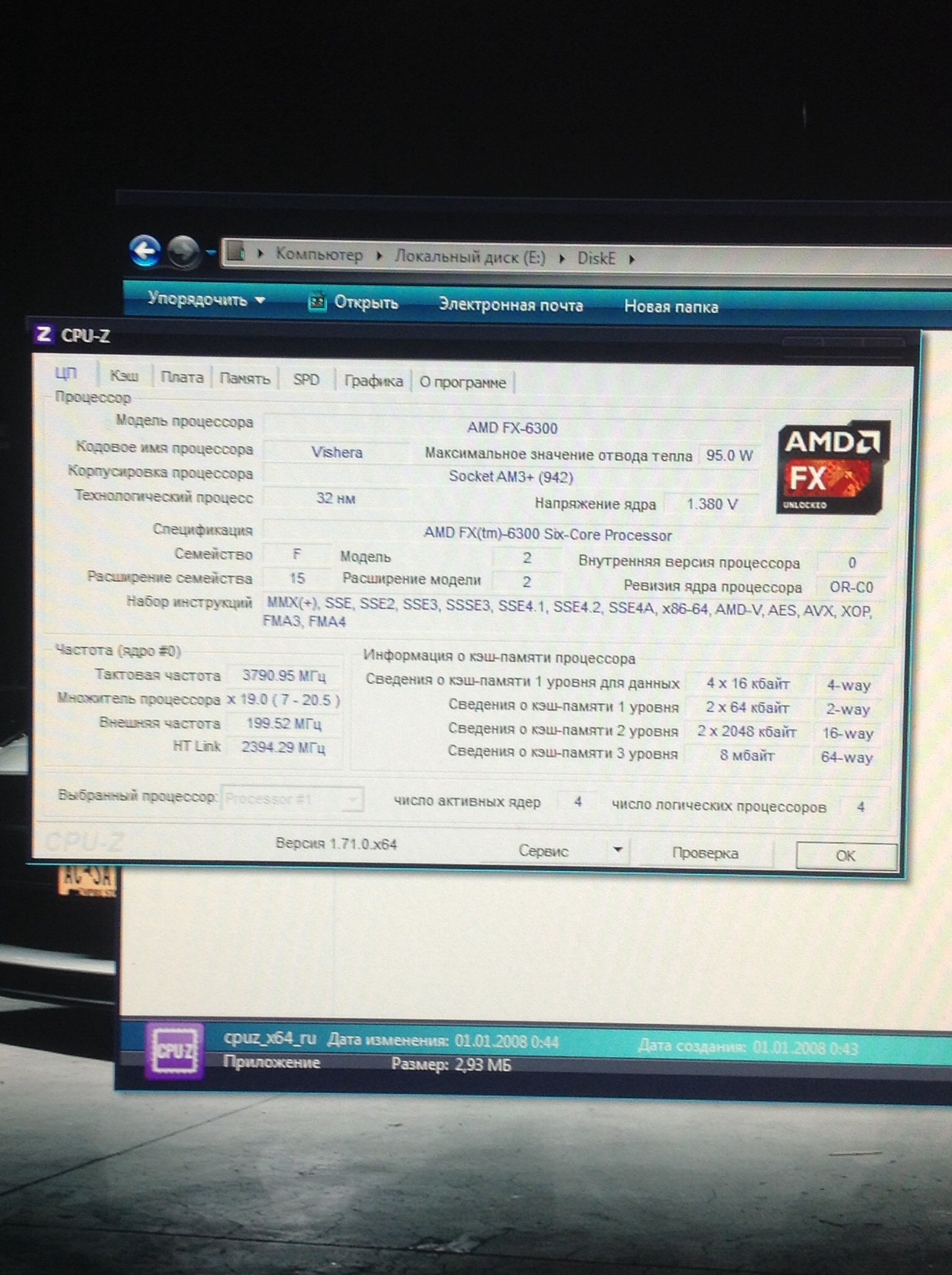Click the 64-way associativity value
This screenshot has height=1275, width=952.
pos(847,757)
